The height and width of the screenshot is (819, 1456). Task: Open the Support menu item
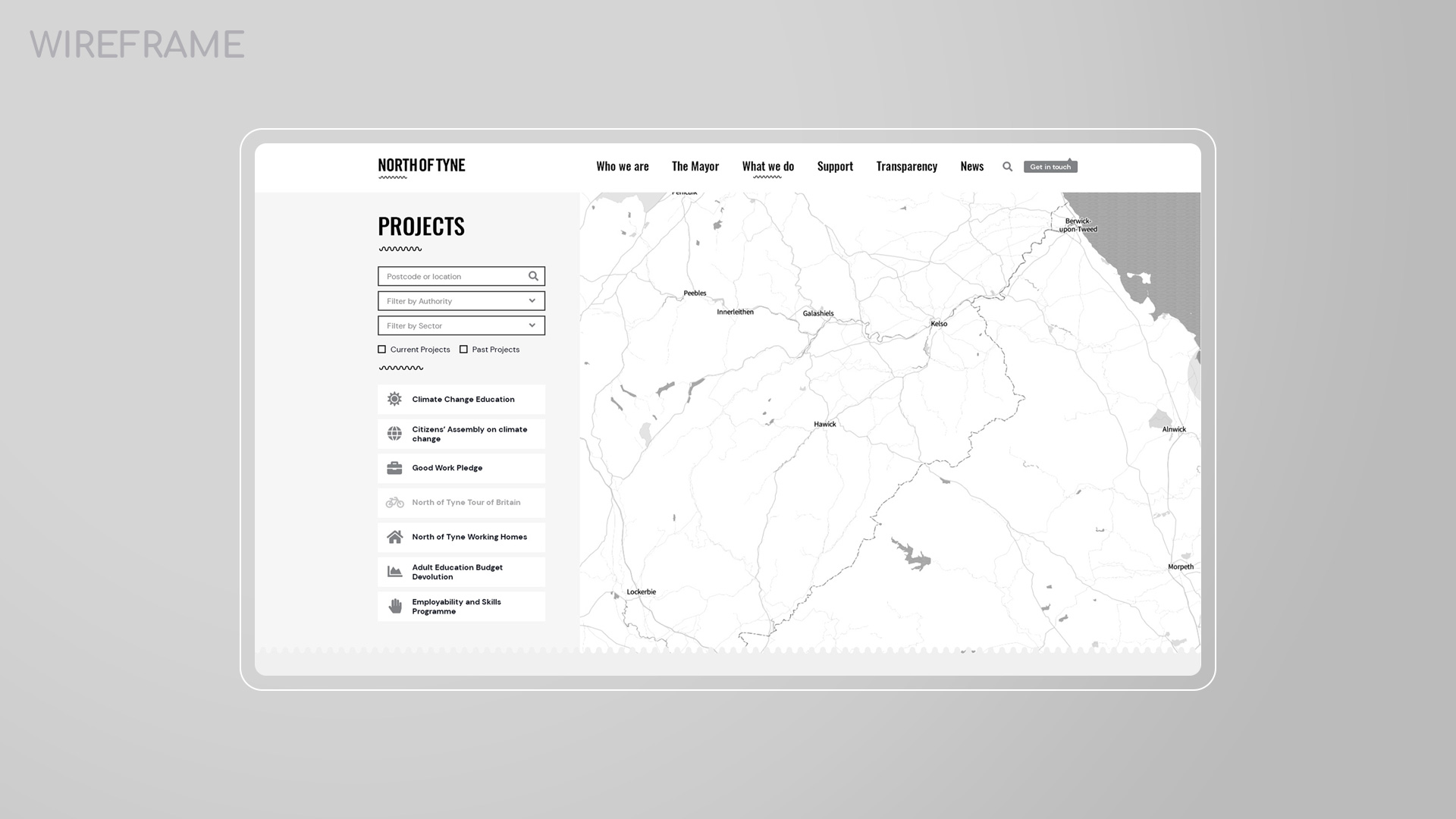(x=835, y=166)
